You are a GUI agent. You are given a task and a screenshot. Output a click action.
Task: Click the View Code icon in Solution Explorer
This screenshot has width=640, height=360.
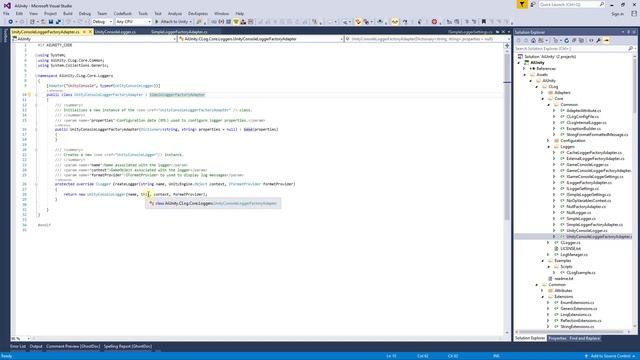click(x=591, y=40)
